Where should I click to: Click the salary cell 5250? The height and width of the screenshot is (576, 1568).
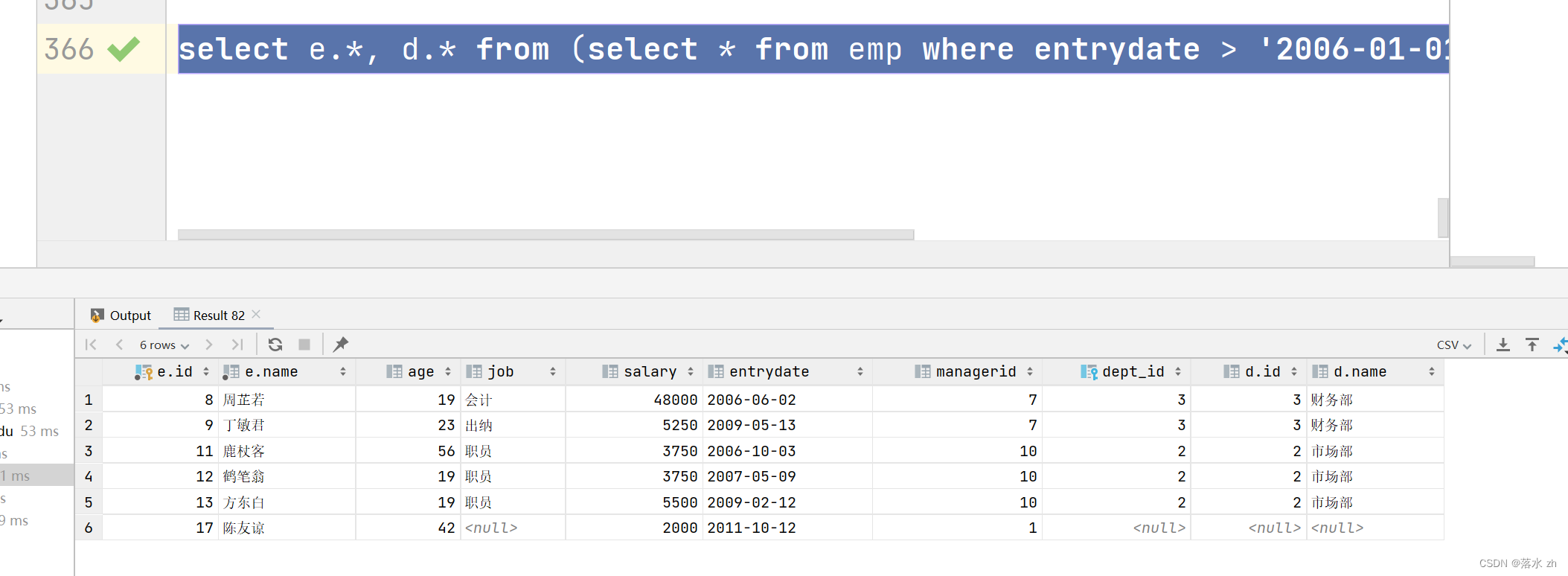point(634,425)
